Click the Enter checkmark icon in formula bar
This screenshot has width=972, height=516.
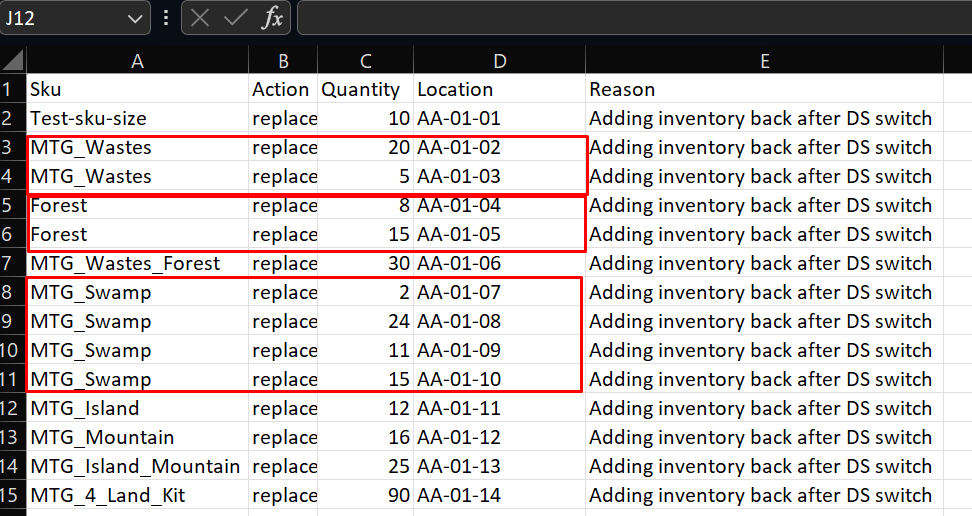tap(236, 18)
